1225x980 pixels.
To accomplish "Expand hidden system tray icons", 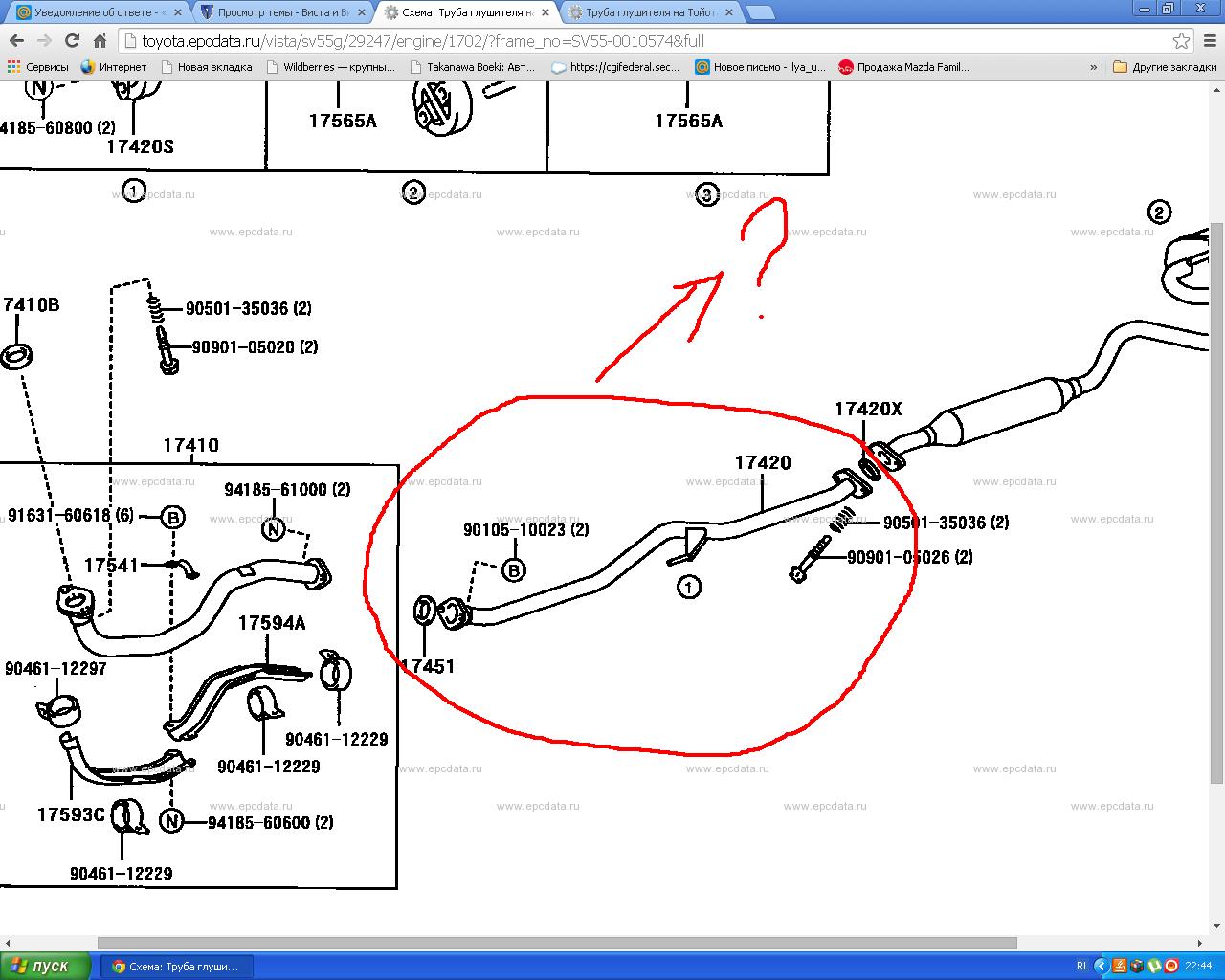I will click(x=1101, y=966).
